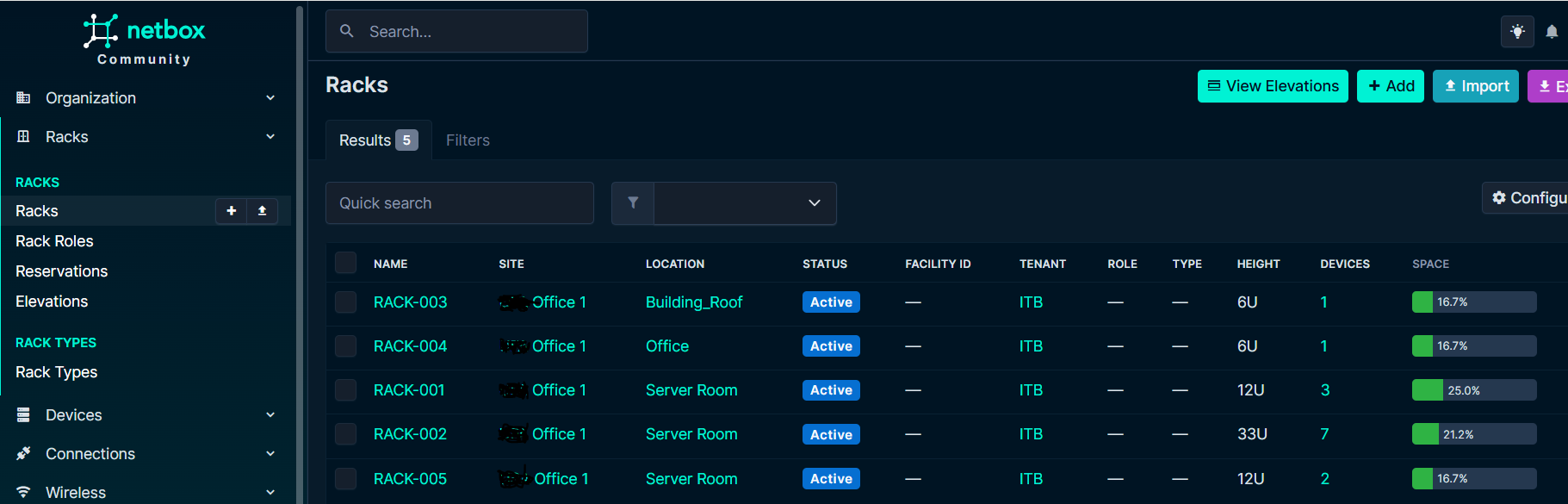Click the 25.0% space utilization bar

tap(1473, 390)
